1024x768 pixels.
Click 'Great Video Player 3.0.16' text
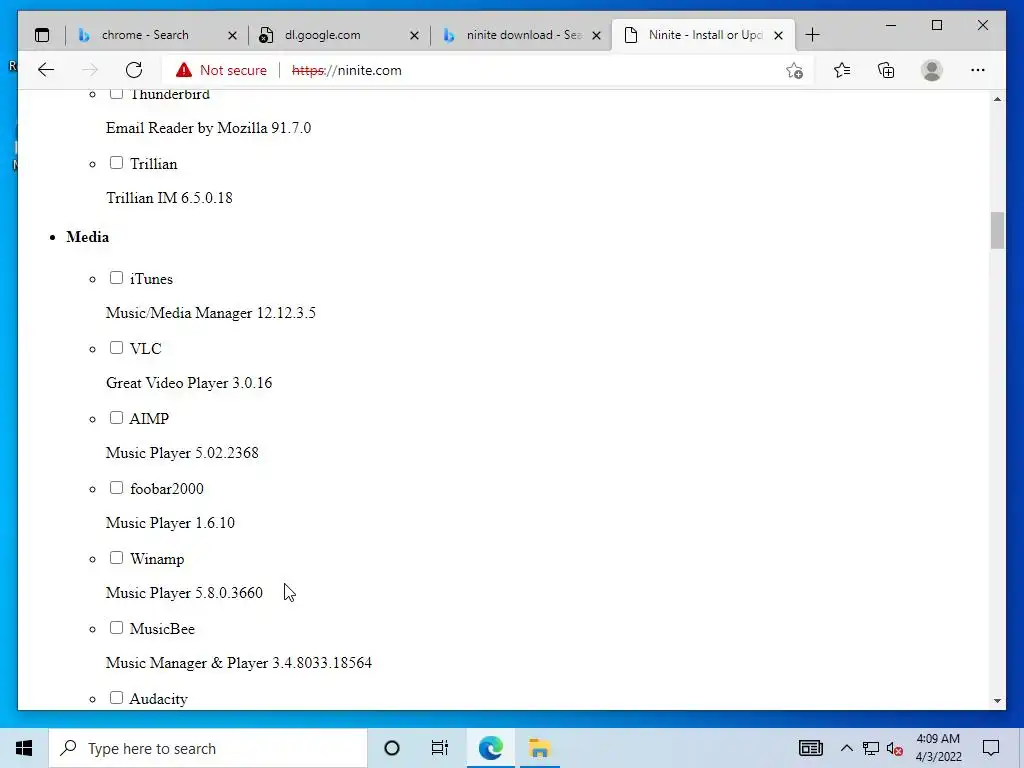(x=189, y=383)
